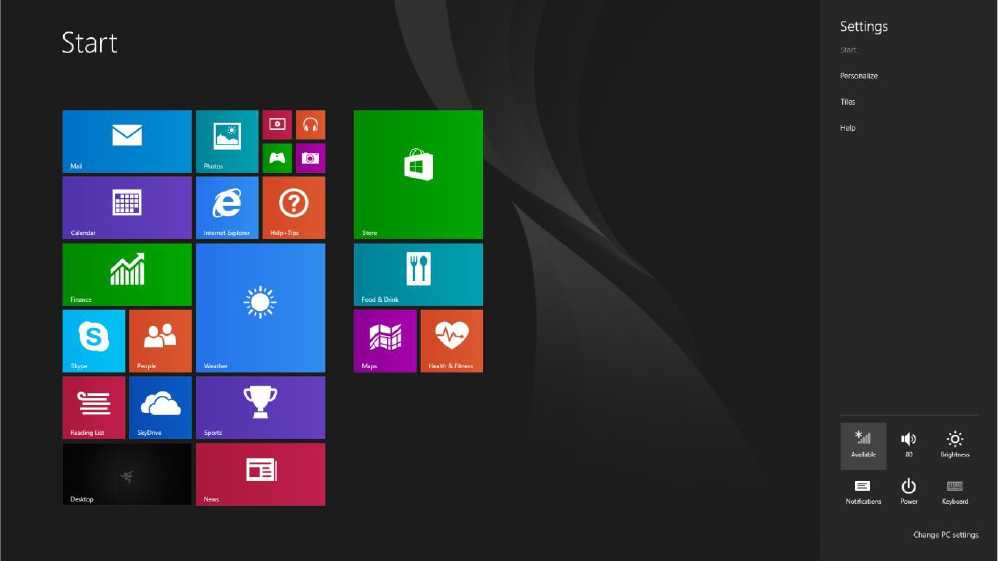This screenshot has width=998, height=561.
Task: Open the Weather tile
Action: [260, 308]
